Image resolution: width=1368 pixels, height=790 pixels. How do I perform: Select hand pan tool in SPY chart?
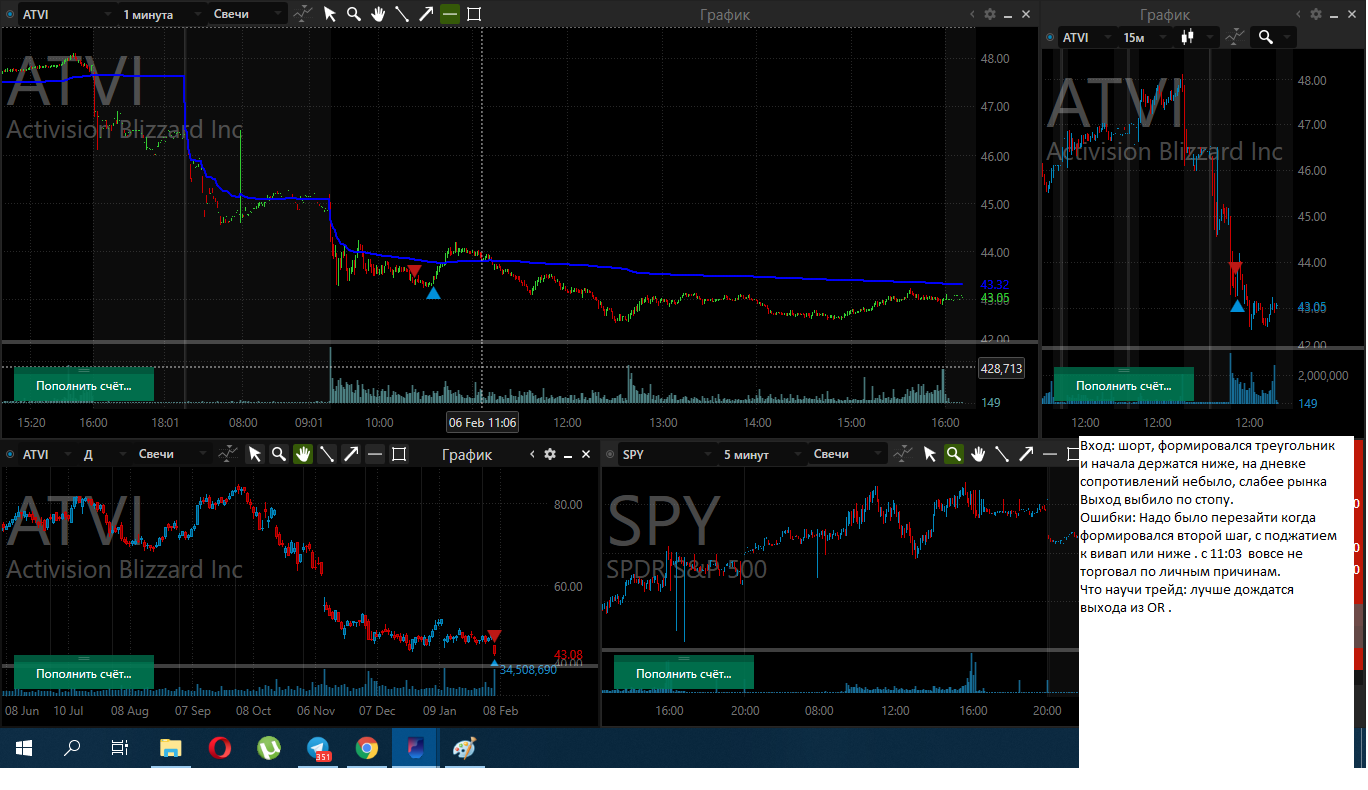[978, 454]
